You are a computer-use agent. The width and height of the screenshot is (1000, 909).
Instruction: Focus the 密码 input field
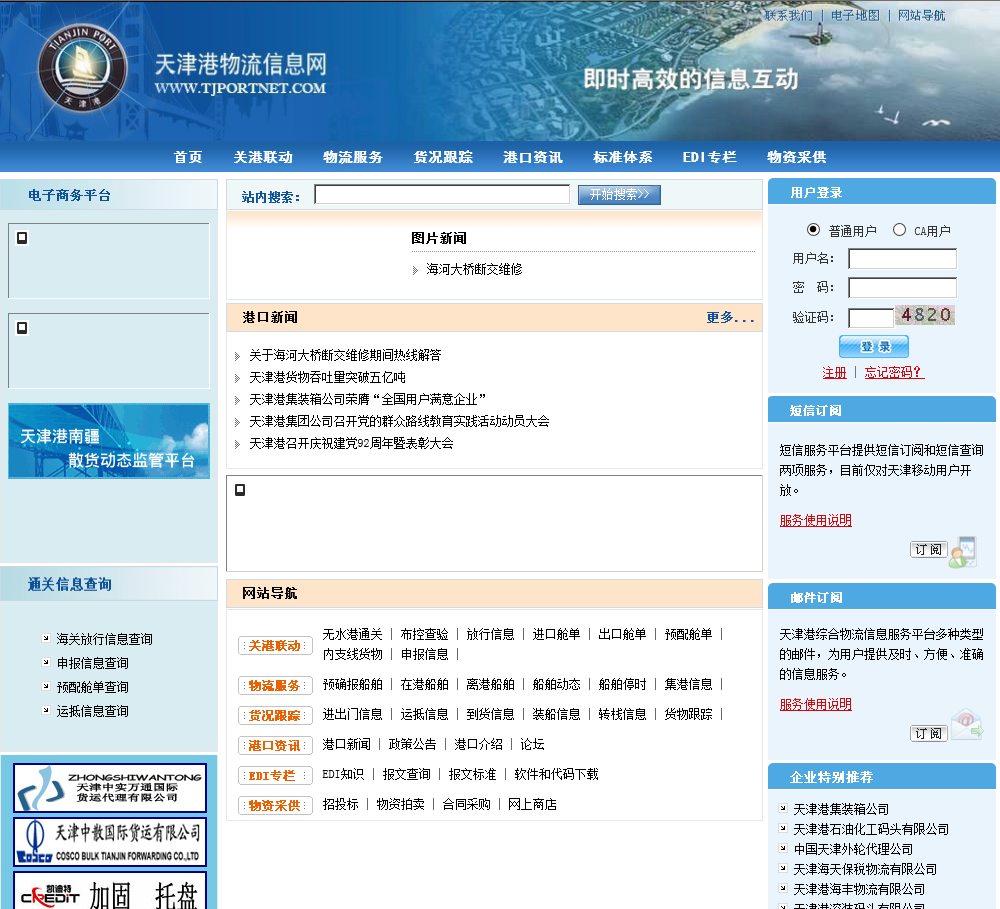(902, 288)
